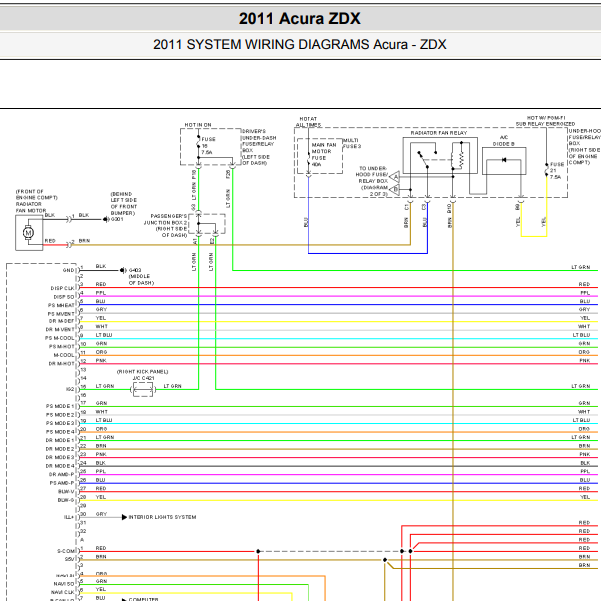Click the 'MAIN FAN MOTOR FUSE 40A' text
This screenshot has height=601, width=601.
click(324, 155)
